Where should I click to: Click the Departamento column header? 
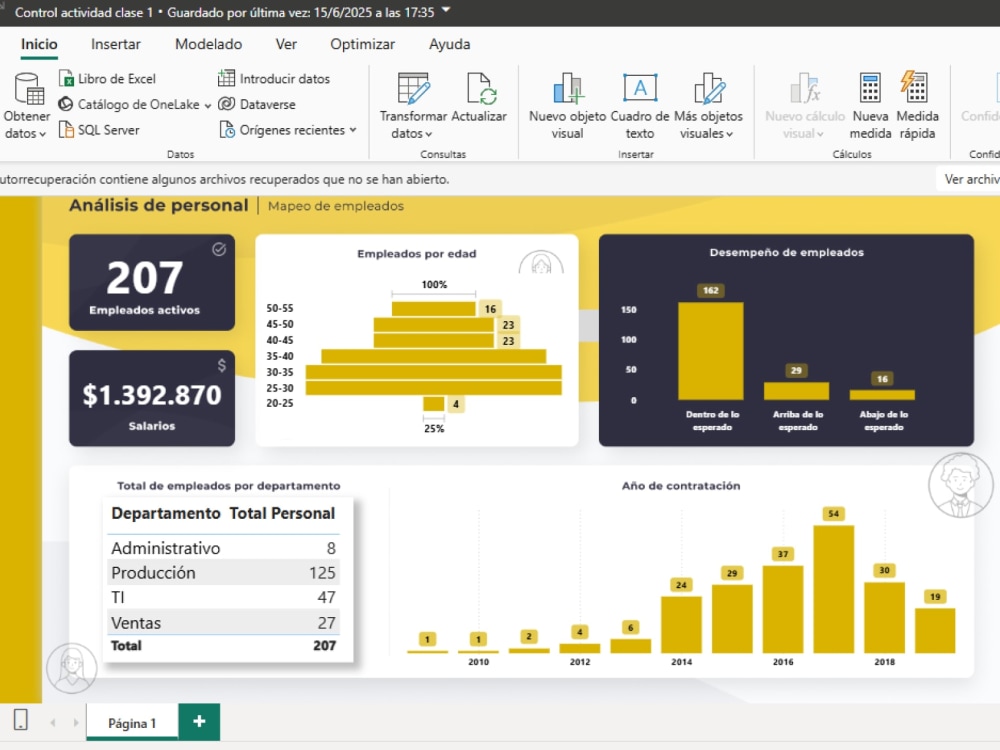coord(166,513)
